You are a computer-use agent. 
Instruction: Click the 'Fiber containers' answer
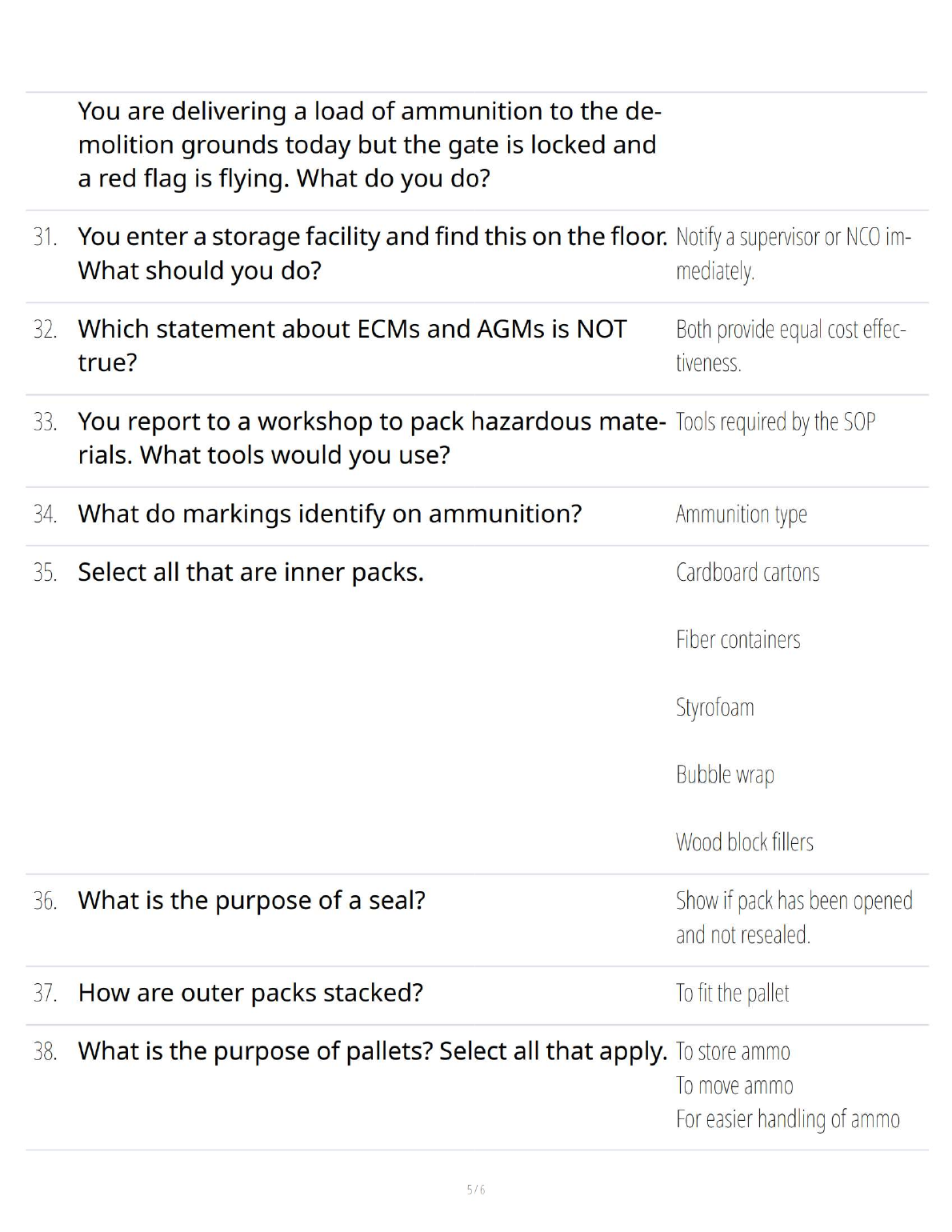click(x=738, y=640)
